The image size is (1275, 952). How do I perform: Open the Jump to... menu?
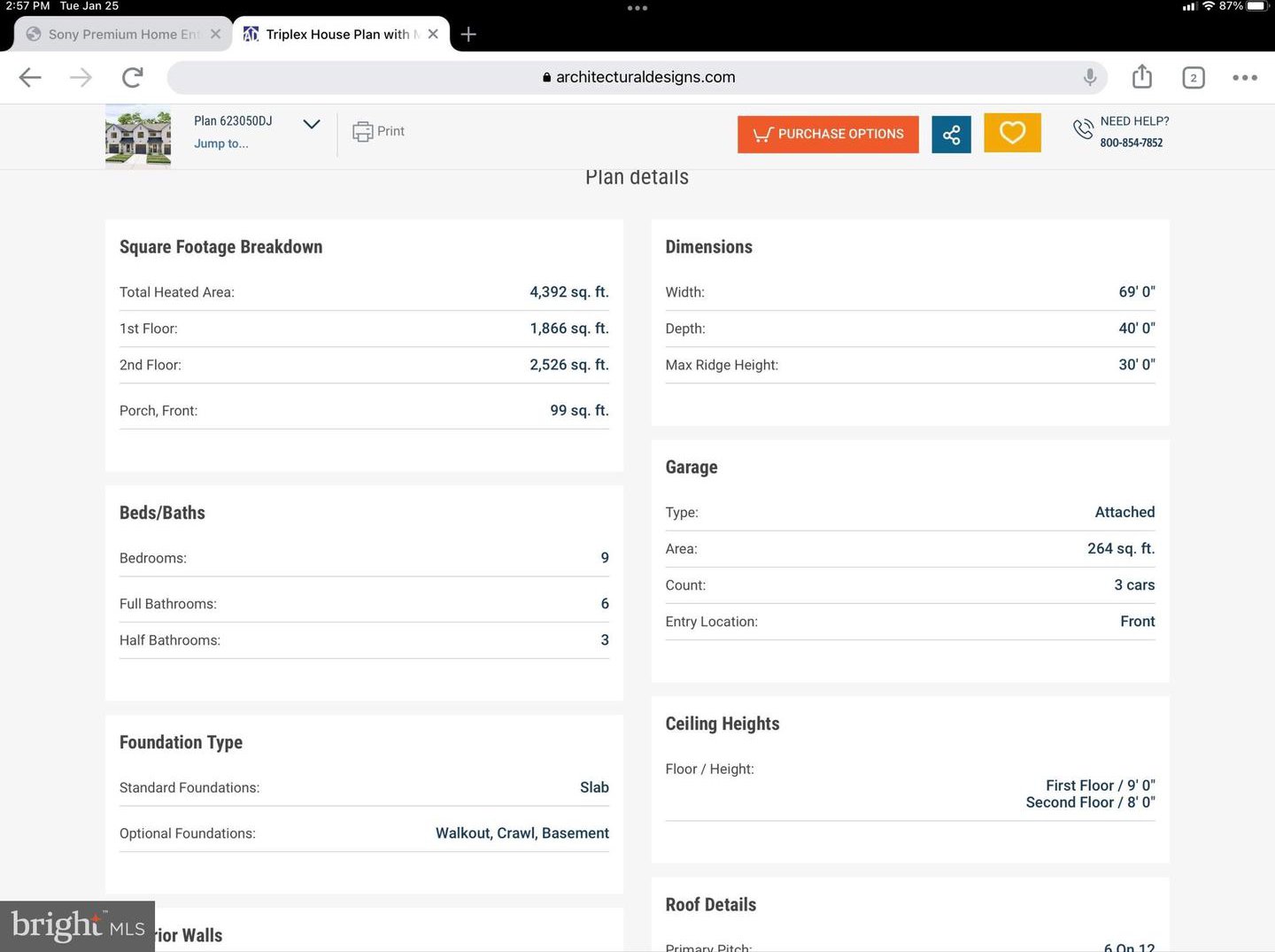tap(221, 143)
